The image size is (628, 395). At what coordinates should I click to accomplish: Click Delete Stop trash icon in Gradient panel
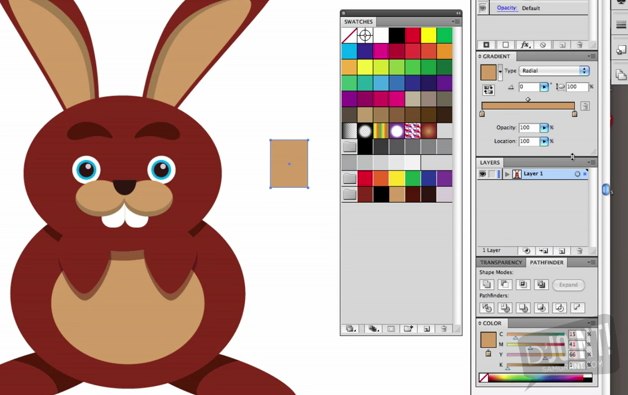585,106
